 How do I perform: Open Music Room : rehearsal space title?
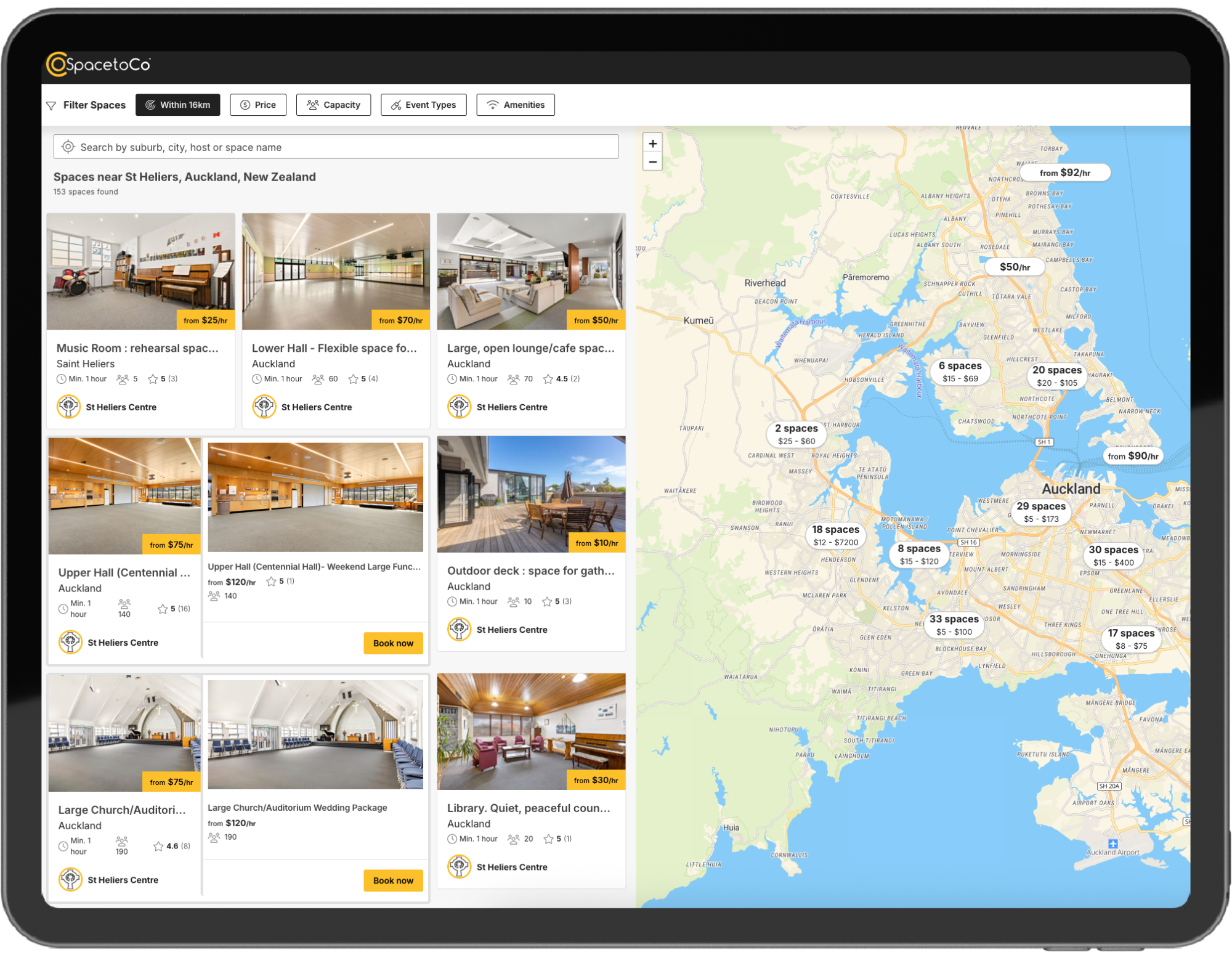[137, 348]
